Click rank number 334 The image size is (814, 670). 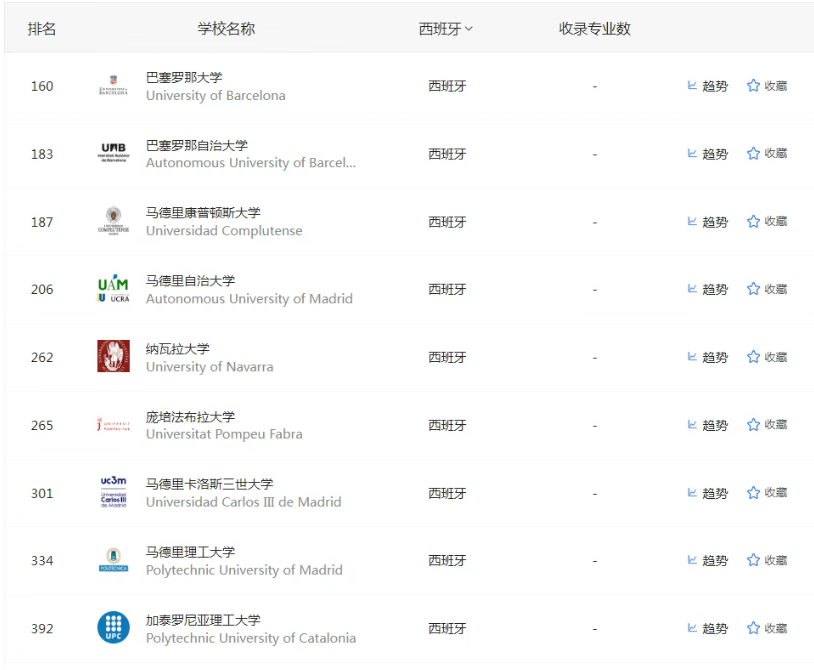(x=42, y=561)
